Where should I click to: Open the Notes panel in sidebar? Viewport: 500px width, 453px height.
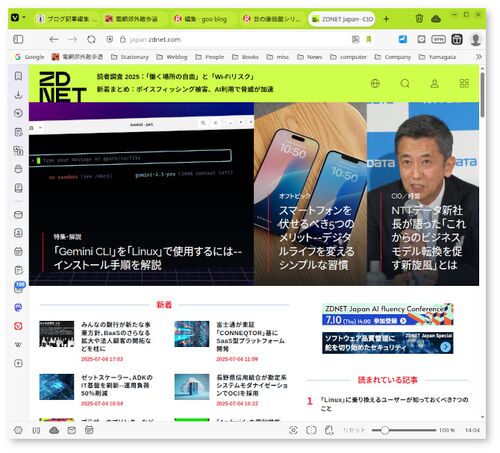(x=18, y=132)
